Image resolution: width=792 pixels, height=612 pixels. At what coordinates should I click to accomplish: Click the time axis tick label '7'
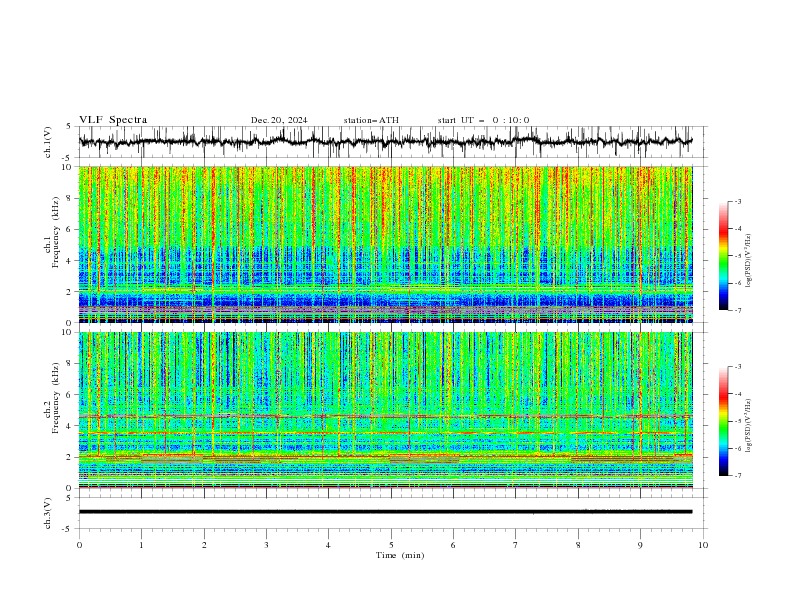516,545
